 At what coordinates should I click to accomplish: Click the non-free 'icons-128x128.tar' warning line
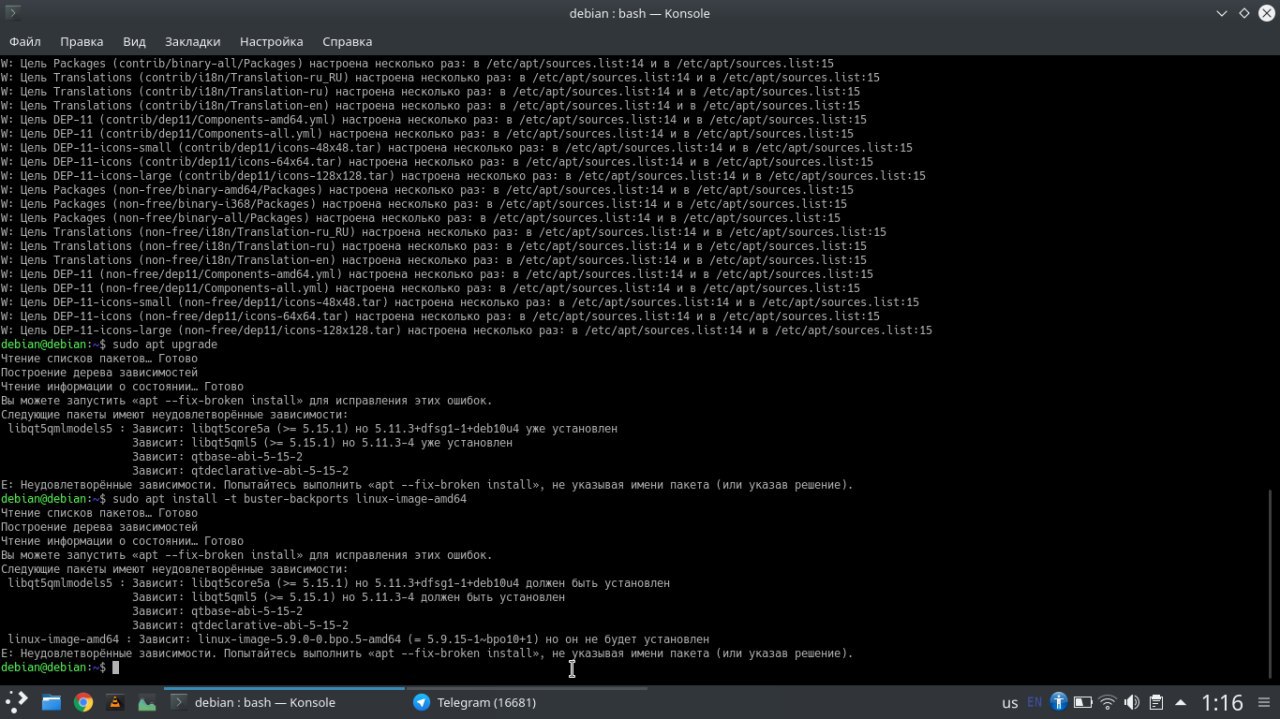tap(466, 329)
